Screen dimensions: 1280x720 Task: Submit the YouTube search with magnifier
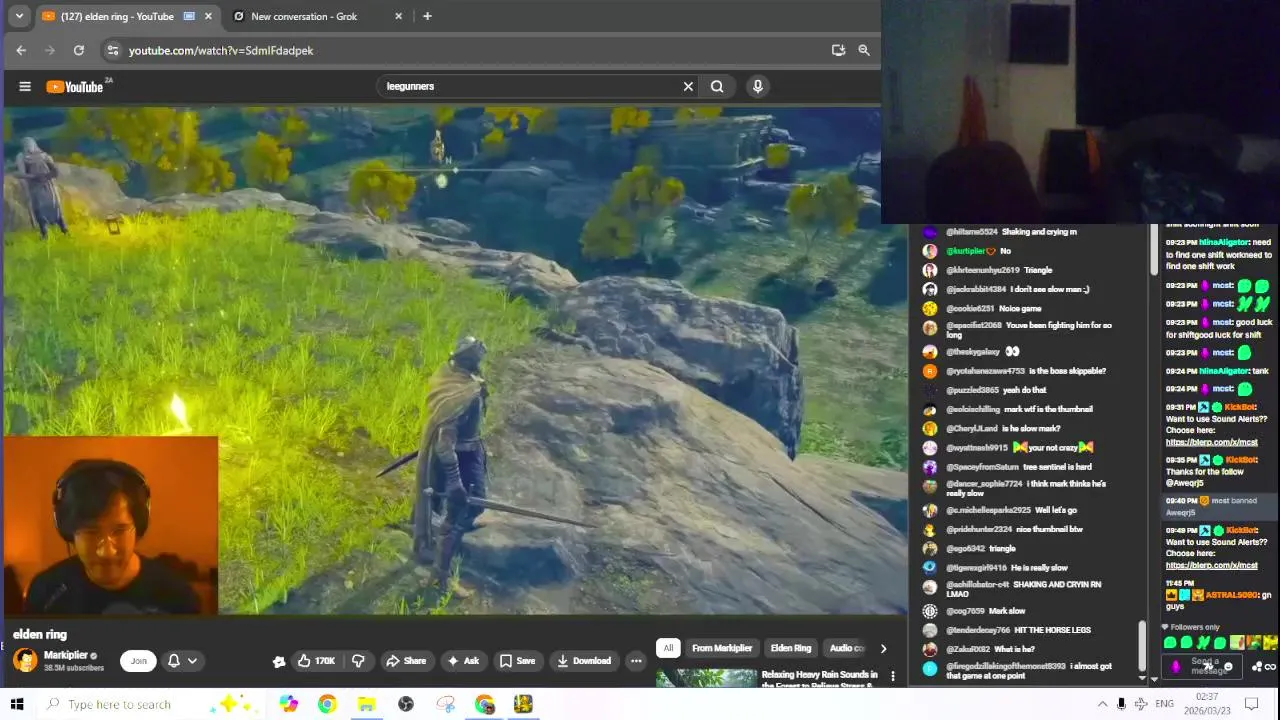click(x=717, y=87)
